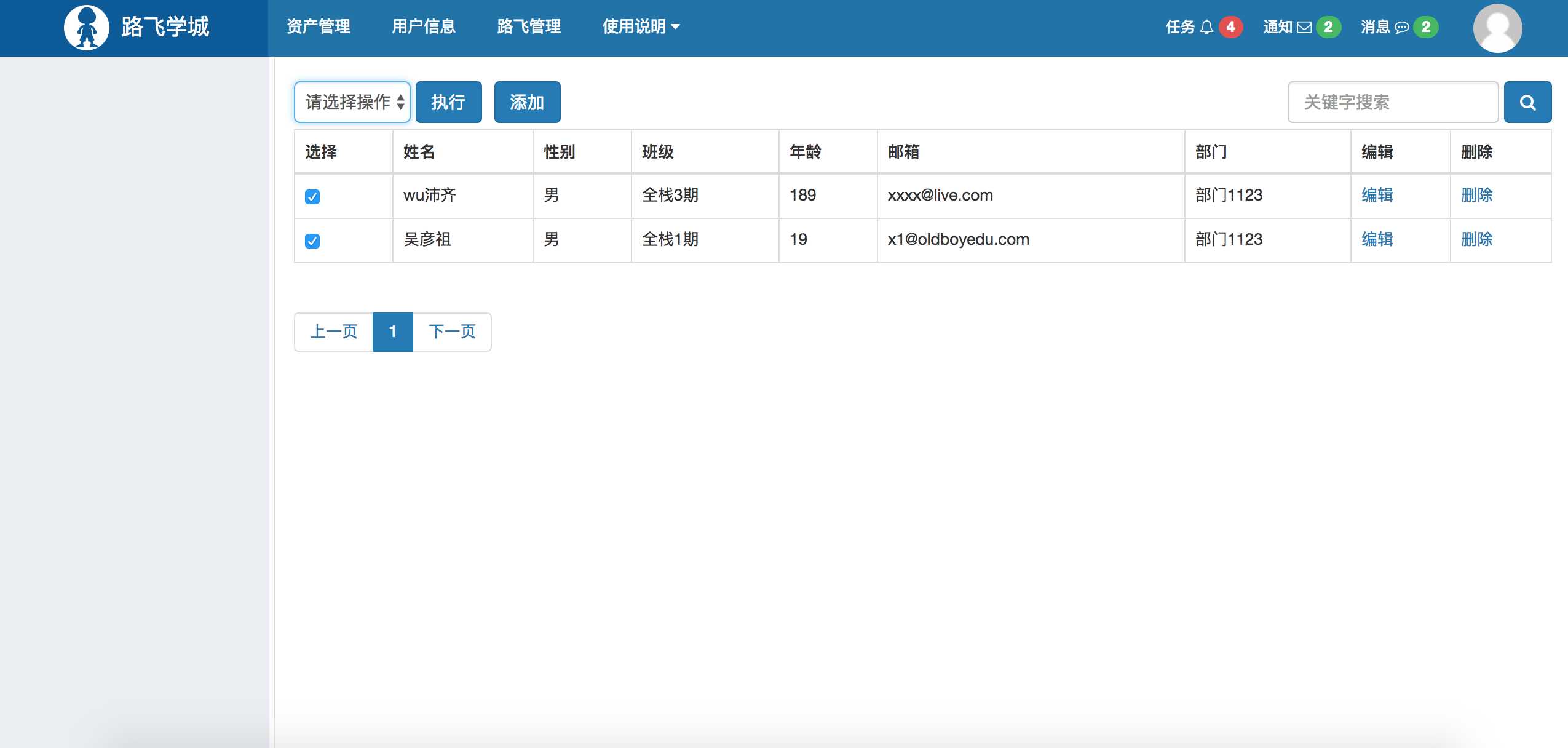Uncheck the checkbox for wu沛齐
Viewport: 1568px width, 748px height.
[x=312, y=197]
